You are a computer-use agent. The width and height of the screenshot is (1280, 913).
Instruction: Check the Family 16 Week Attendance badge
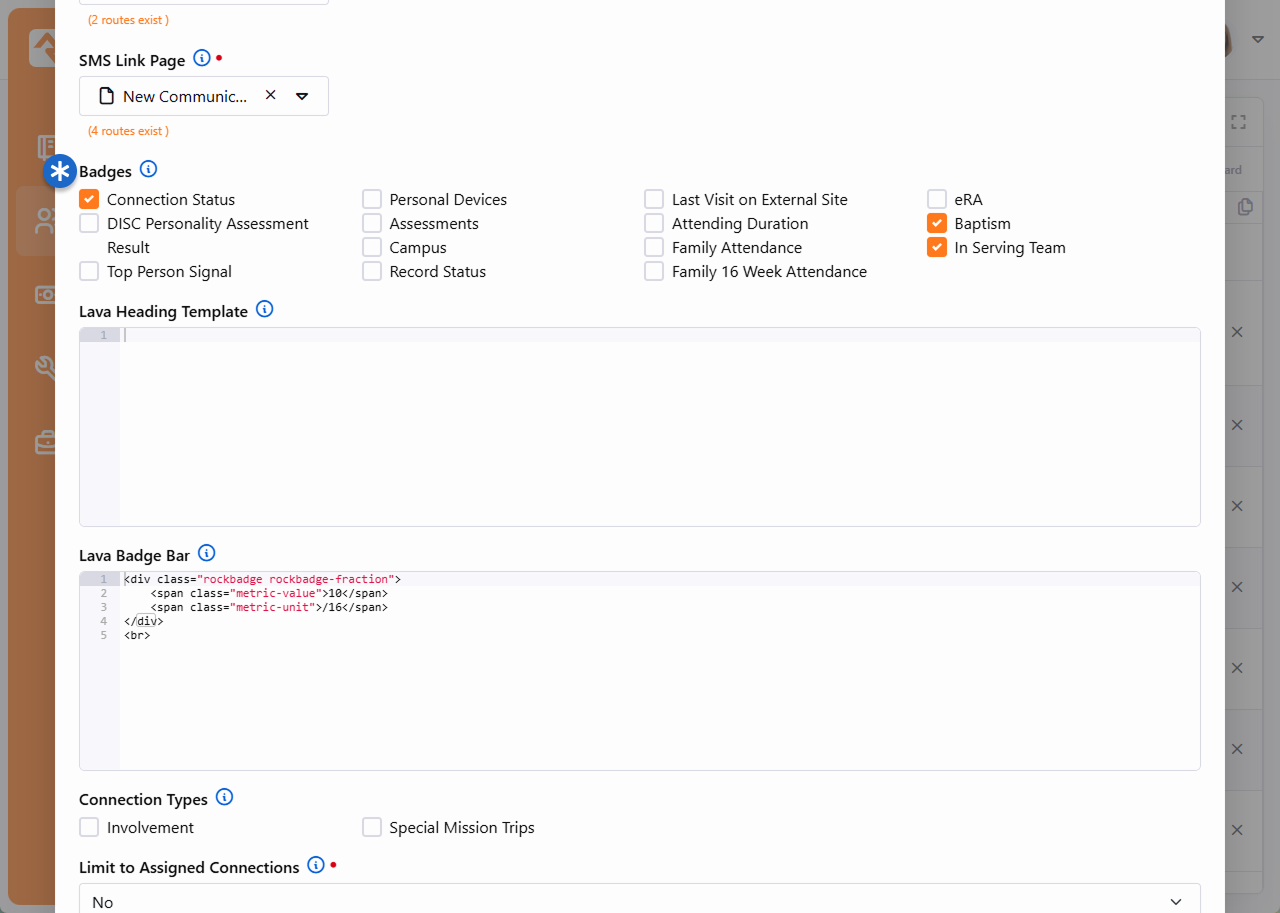pos(654,271)
